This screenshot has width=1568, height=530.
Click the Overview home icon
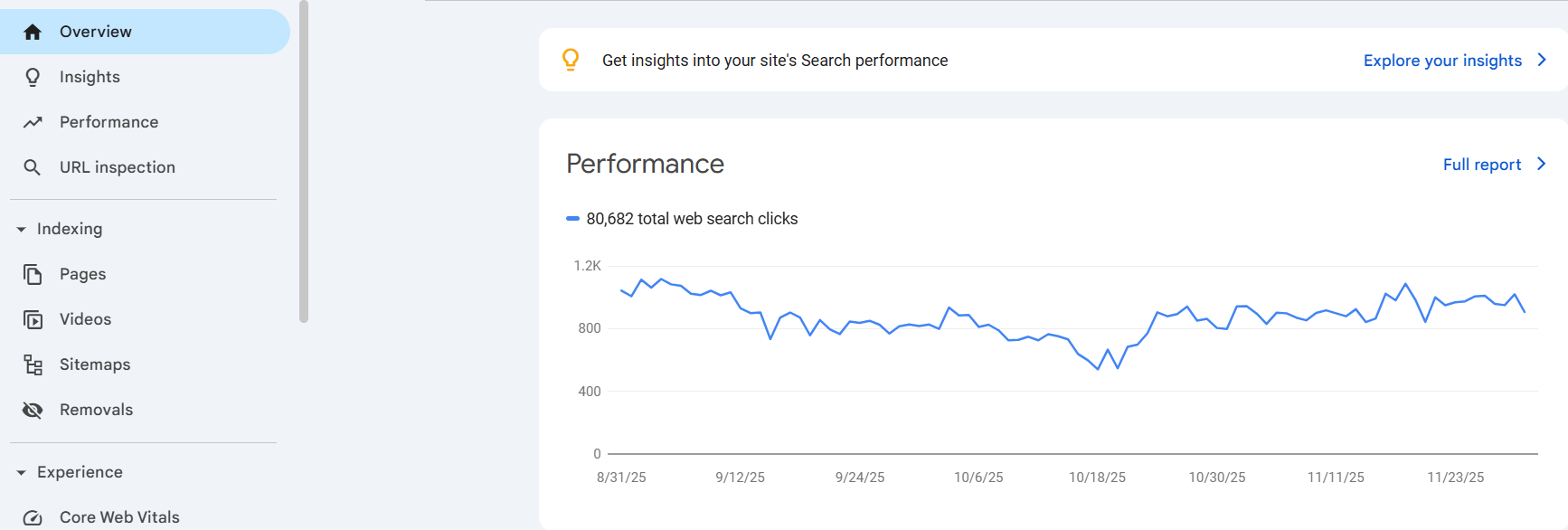(x=33, y=32)
